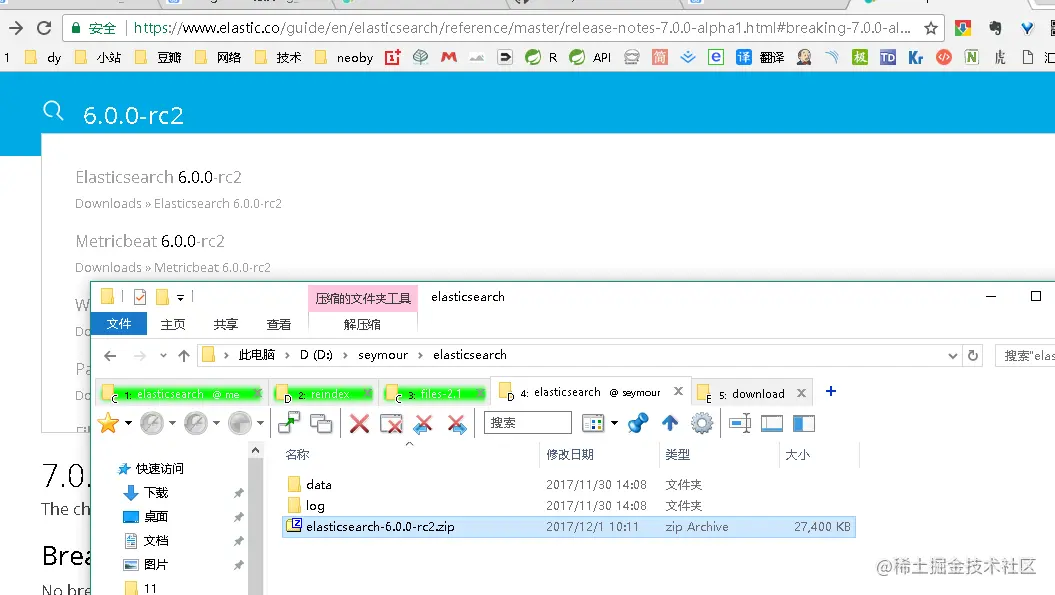The image size is (1055, 595).
Task: Bookmark this page with the star
Action: click(x=931, y=28)
